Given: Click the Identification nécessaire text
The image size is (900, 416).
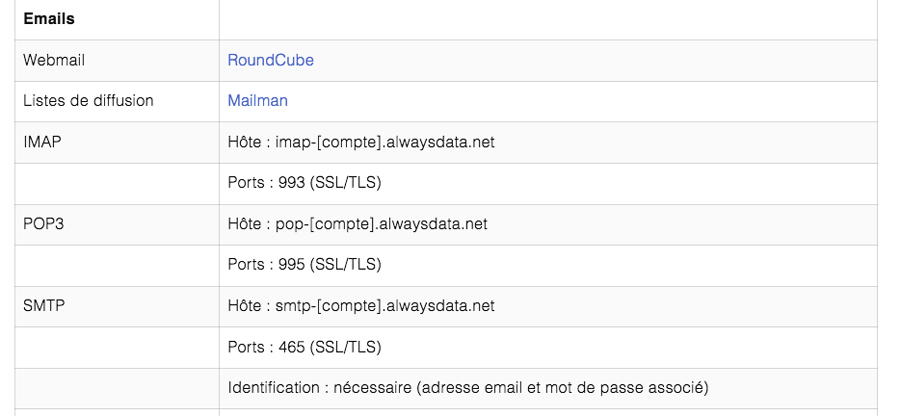Looking at the screenshot, I should pos(468,388).
